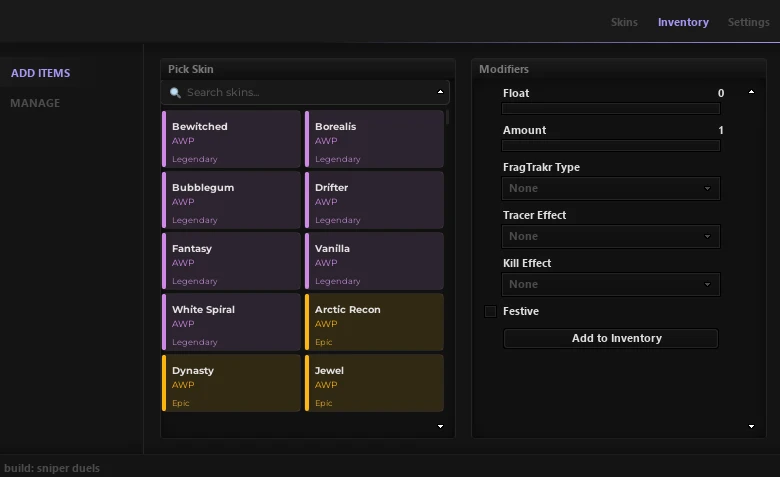The width and height of the screenshot is (780, 477).
Task: Click the skin list scroll-up arrow
Action: 440,92
